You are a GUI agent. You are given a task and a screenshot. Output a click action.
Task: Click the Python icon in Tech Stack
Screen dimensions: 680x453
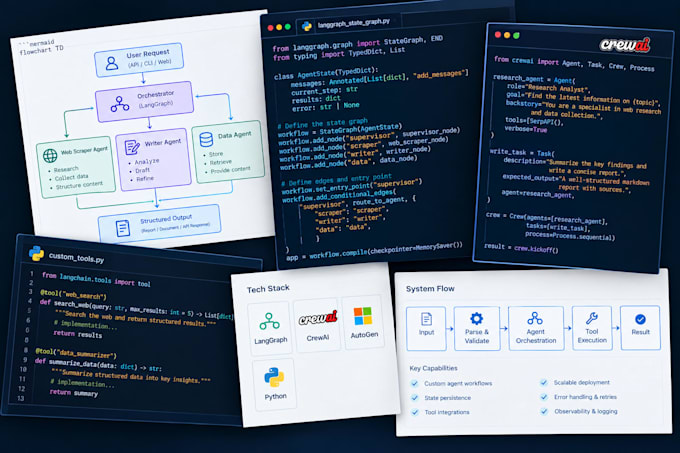(275, 377)
